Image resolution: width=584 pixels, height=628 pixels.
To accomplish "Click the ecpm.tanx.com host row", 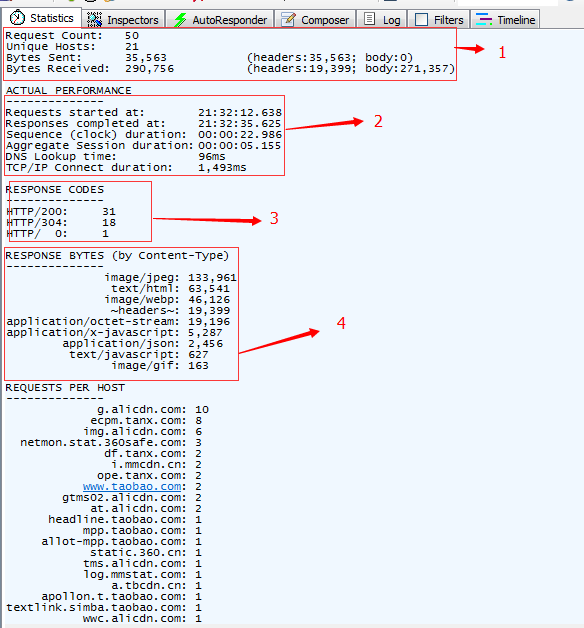I will tap(146, 421).
